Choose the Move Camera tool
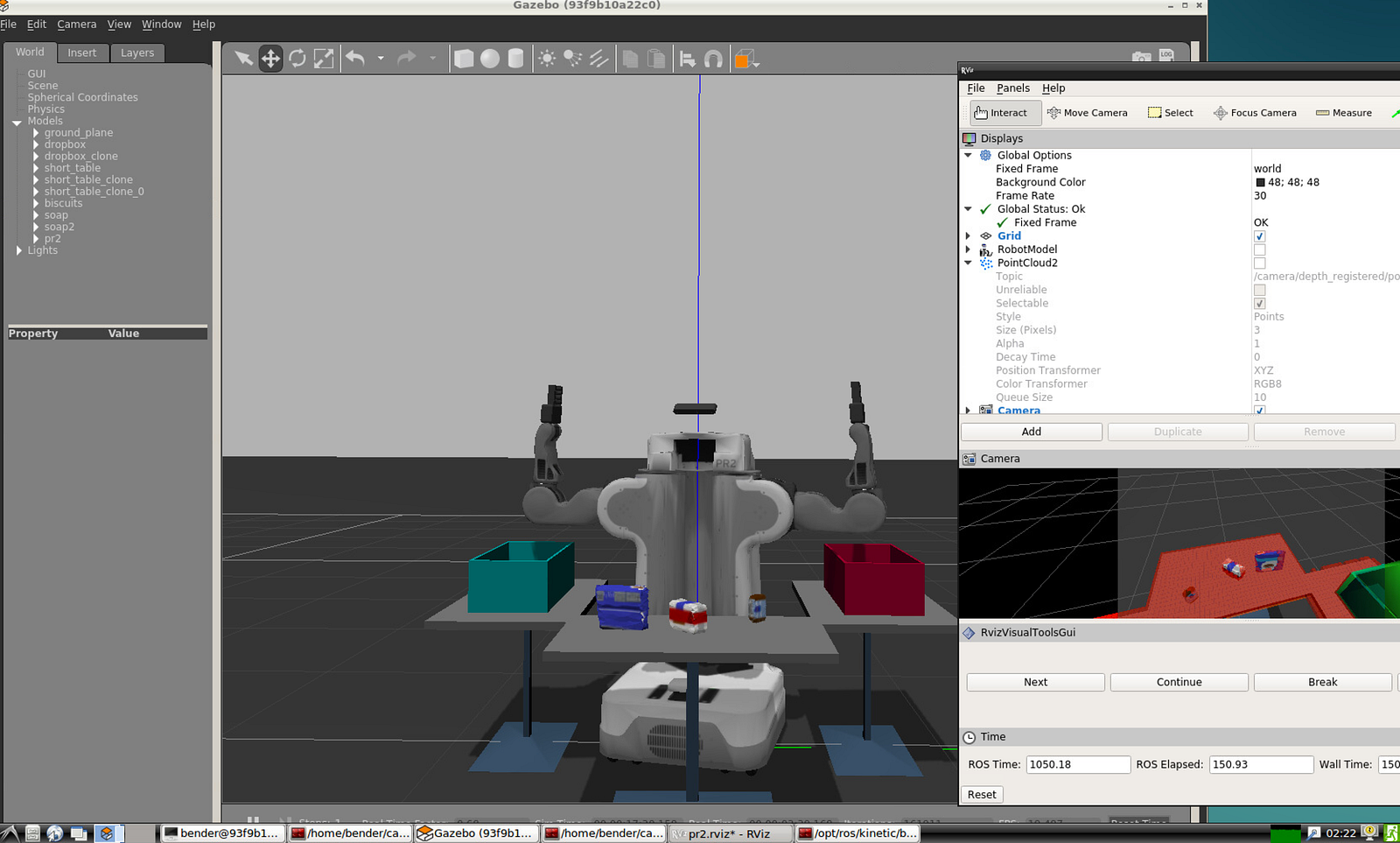The width and height of the screenshot is (1400, 843). pos(1088,113)
